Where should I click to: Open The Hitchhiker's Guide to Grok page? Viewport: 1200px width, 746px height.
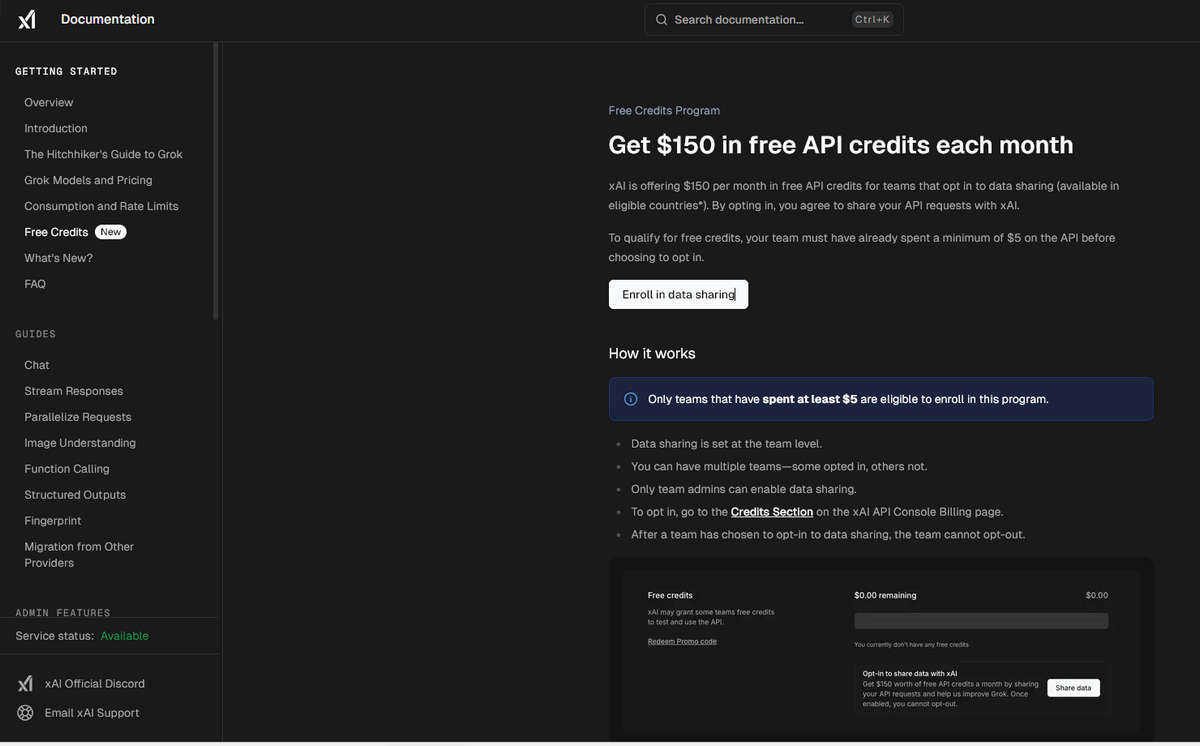[104, 155]
